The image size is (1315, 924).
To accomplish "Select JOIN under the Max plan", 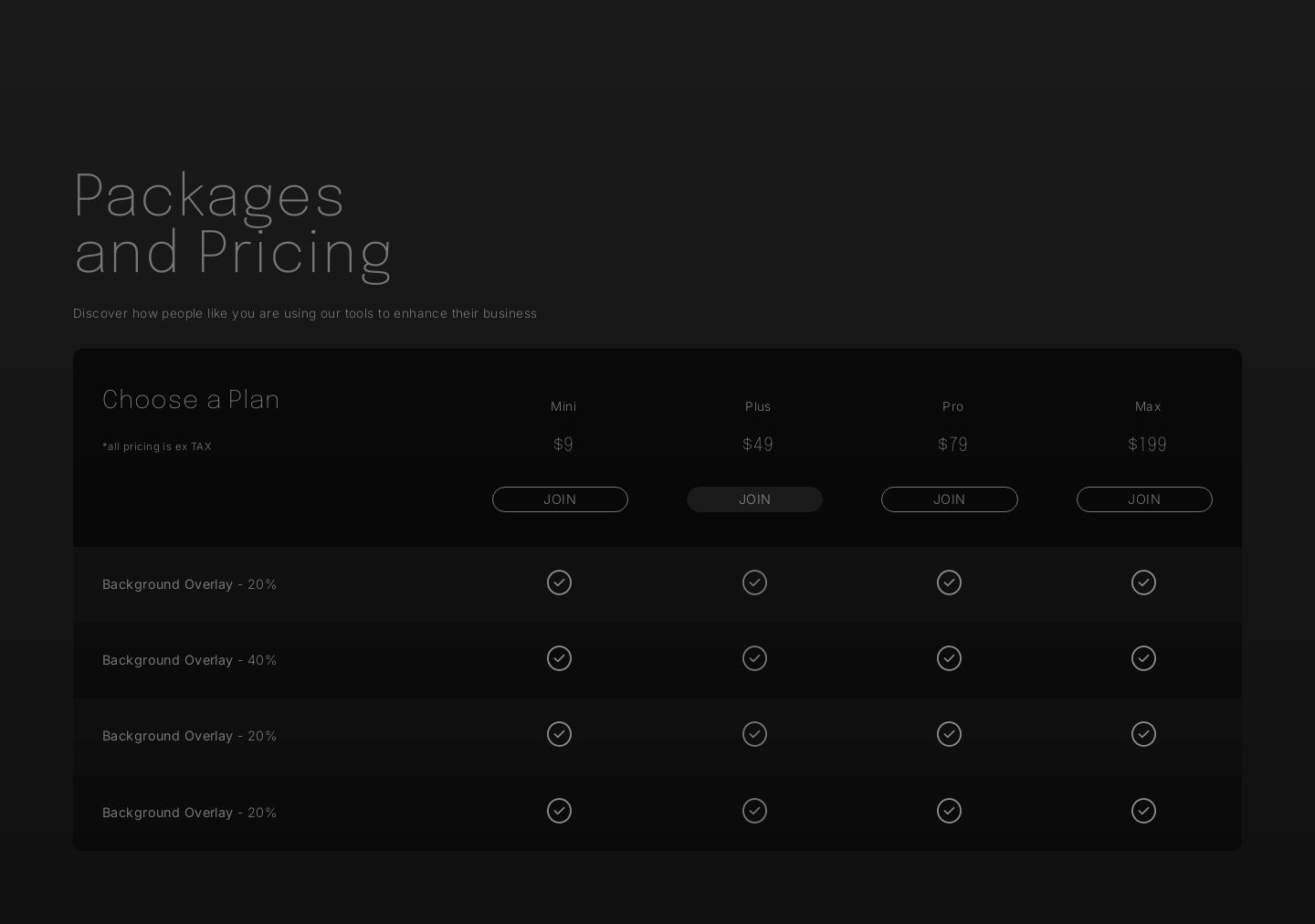I will (x=1143, y=499).
